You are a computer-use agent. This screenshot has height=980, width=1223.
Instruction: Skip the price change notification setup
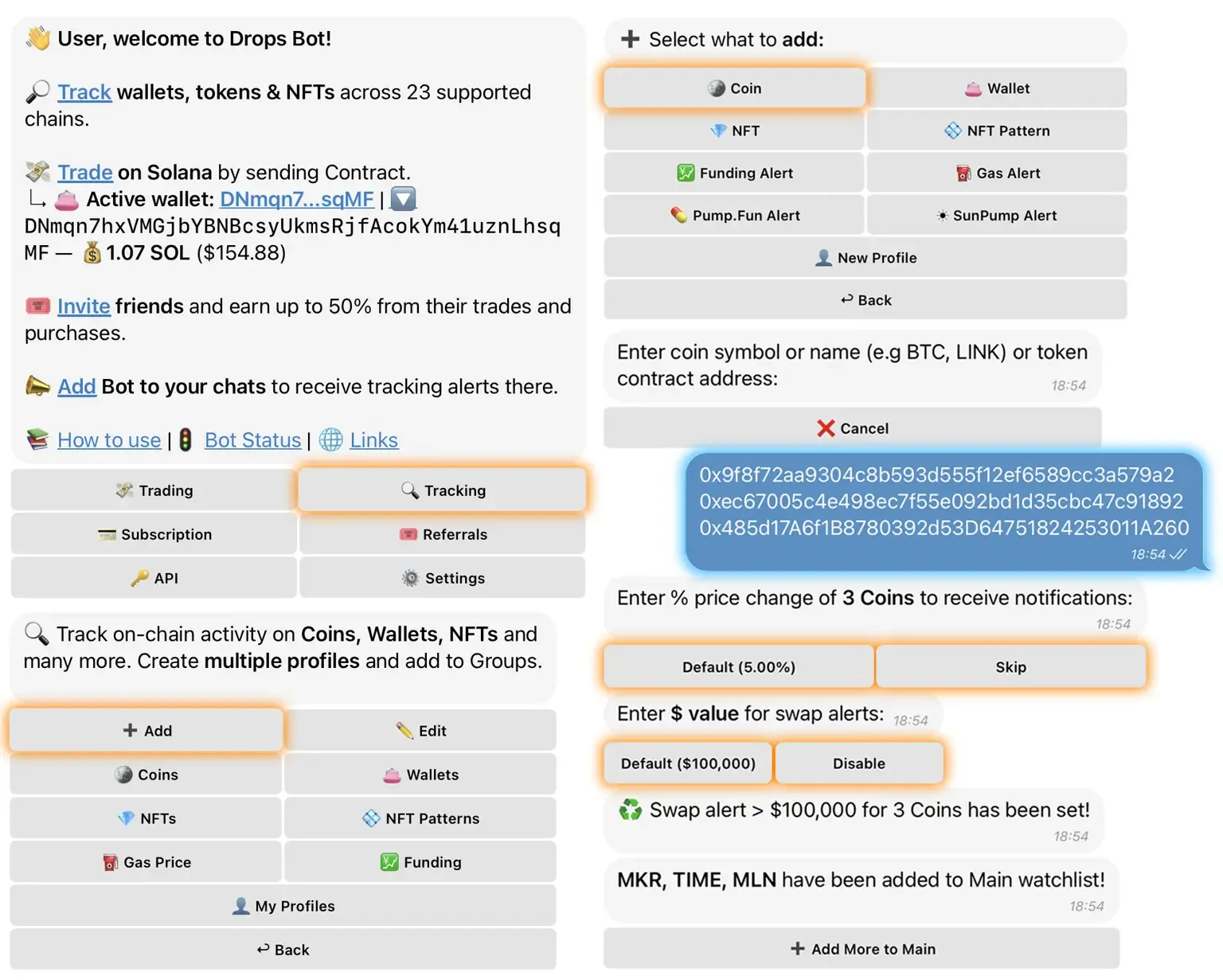(1011, 666)
